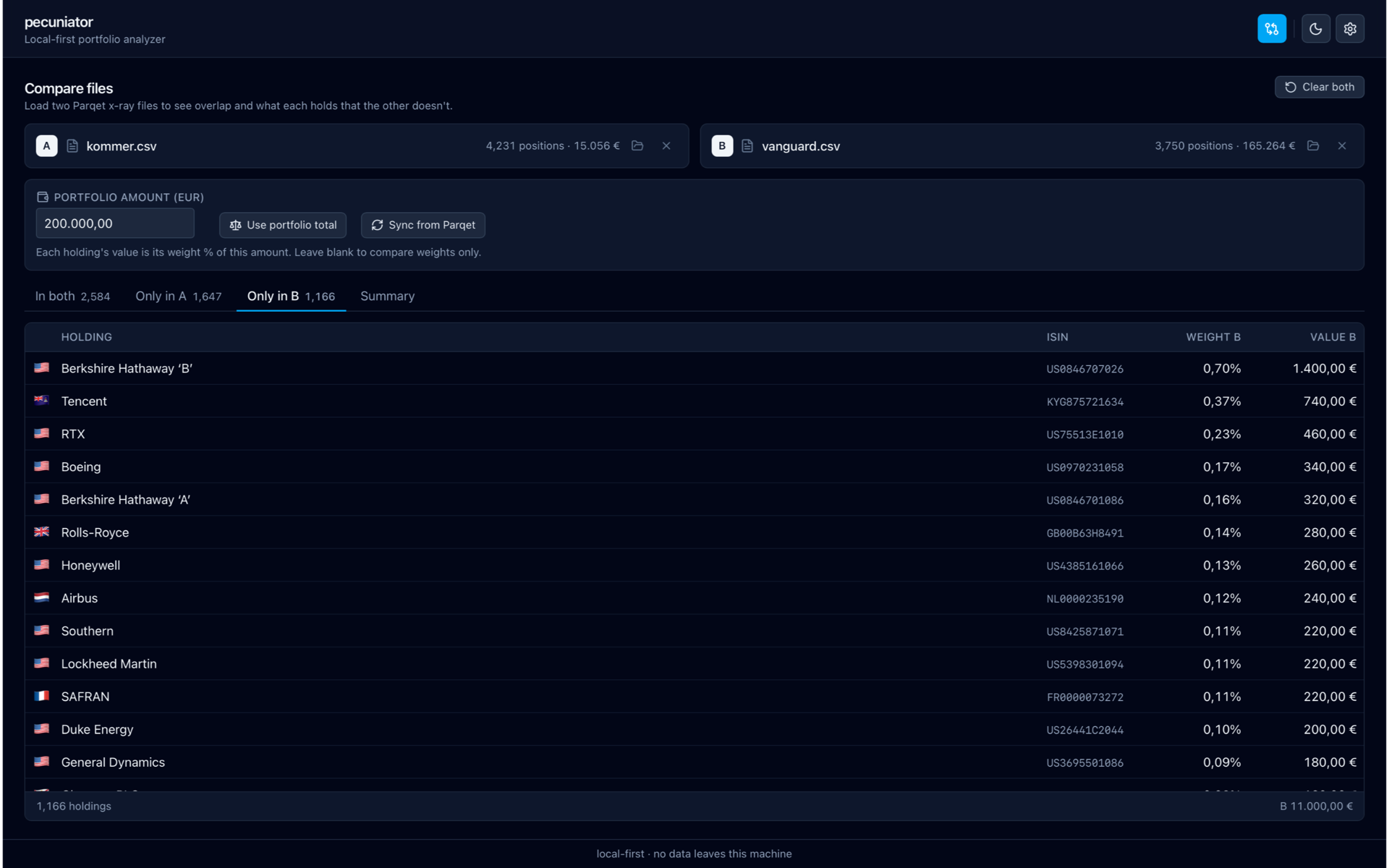Click the Berkshire Hathaway 'B' row name
The image size is (1389, 868).
(127, 368)
